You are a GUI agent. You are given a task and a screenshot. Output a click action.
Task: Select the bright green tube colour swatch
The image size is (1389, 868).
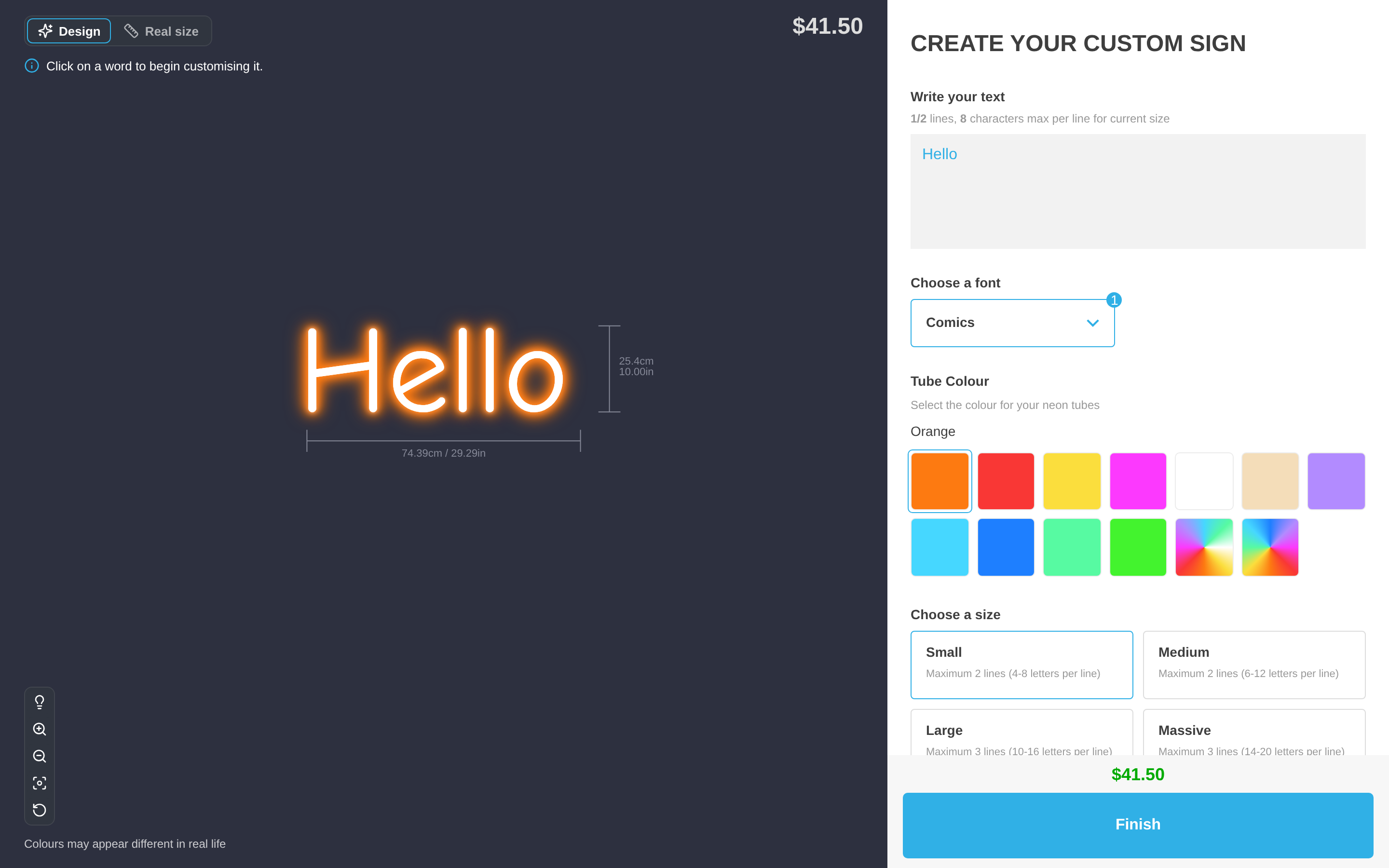click(x=1138, y=547)
